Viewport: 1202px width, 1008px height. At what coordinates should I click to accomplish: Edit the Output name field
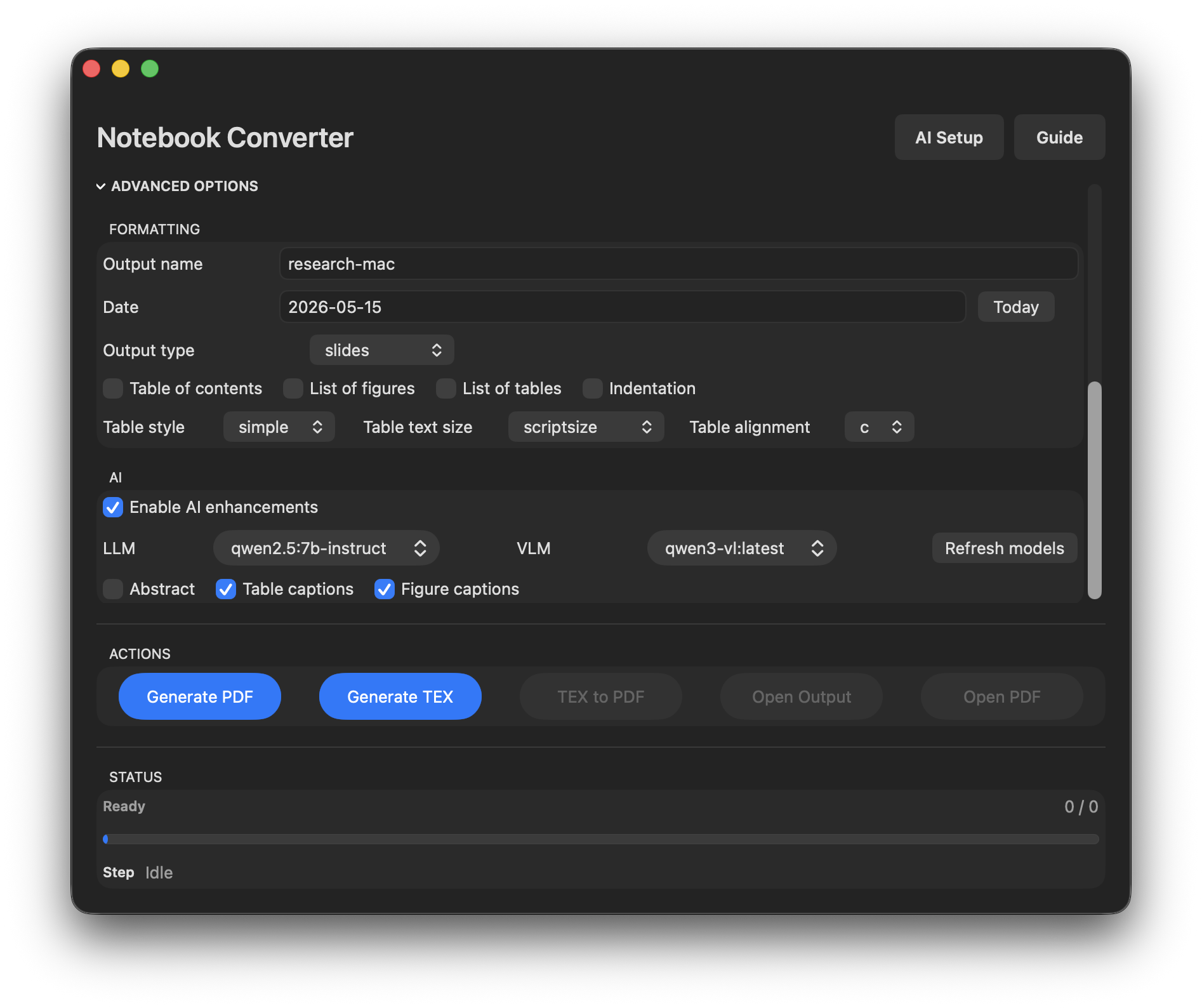coord(678,263)
